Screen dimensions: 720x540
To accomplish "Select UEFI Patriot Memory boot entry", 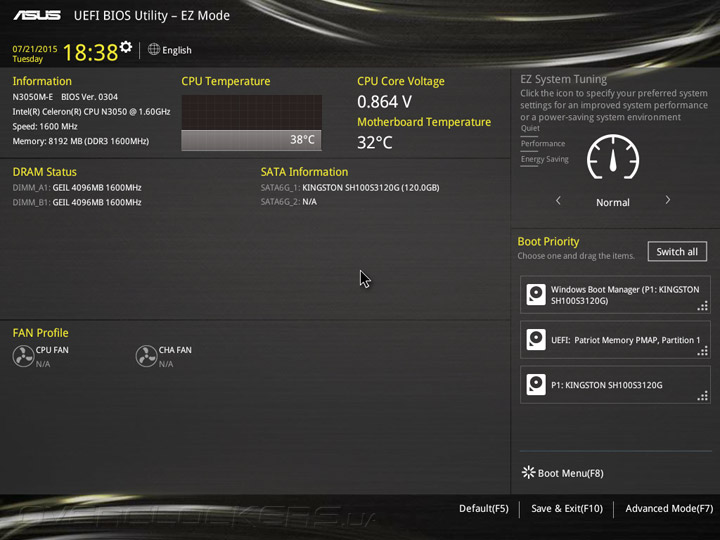I will [x=615, y=340].
